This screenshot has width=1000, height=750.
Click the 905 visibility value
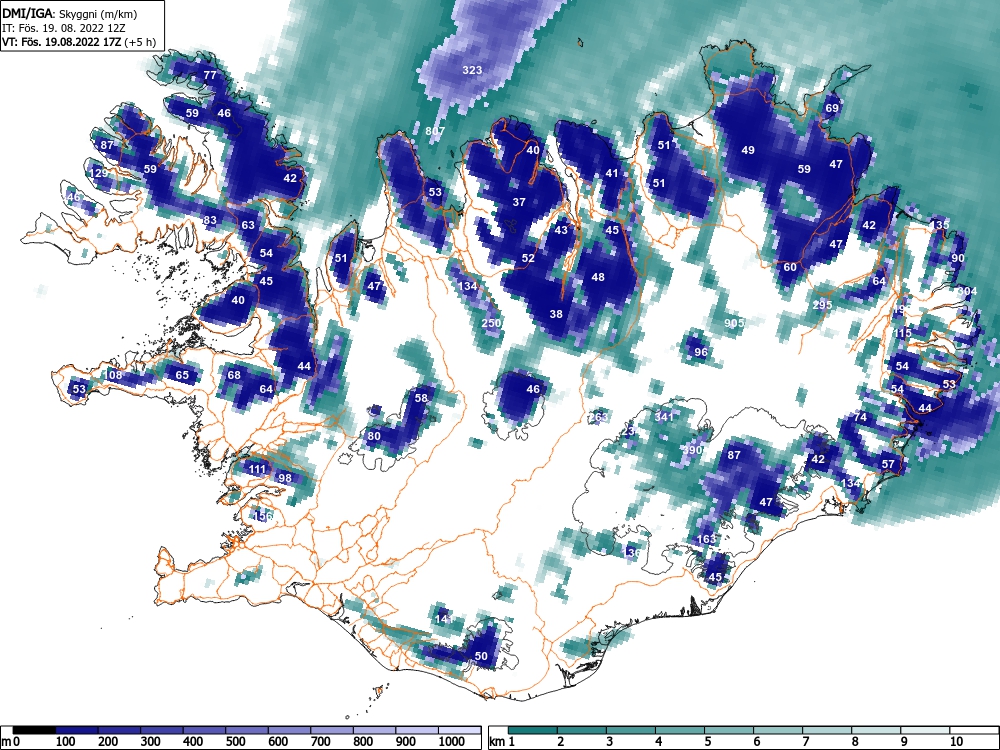point(734,324)
